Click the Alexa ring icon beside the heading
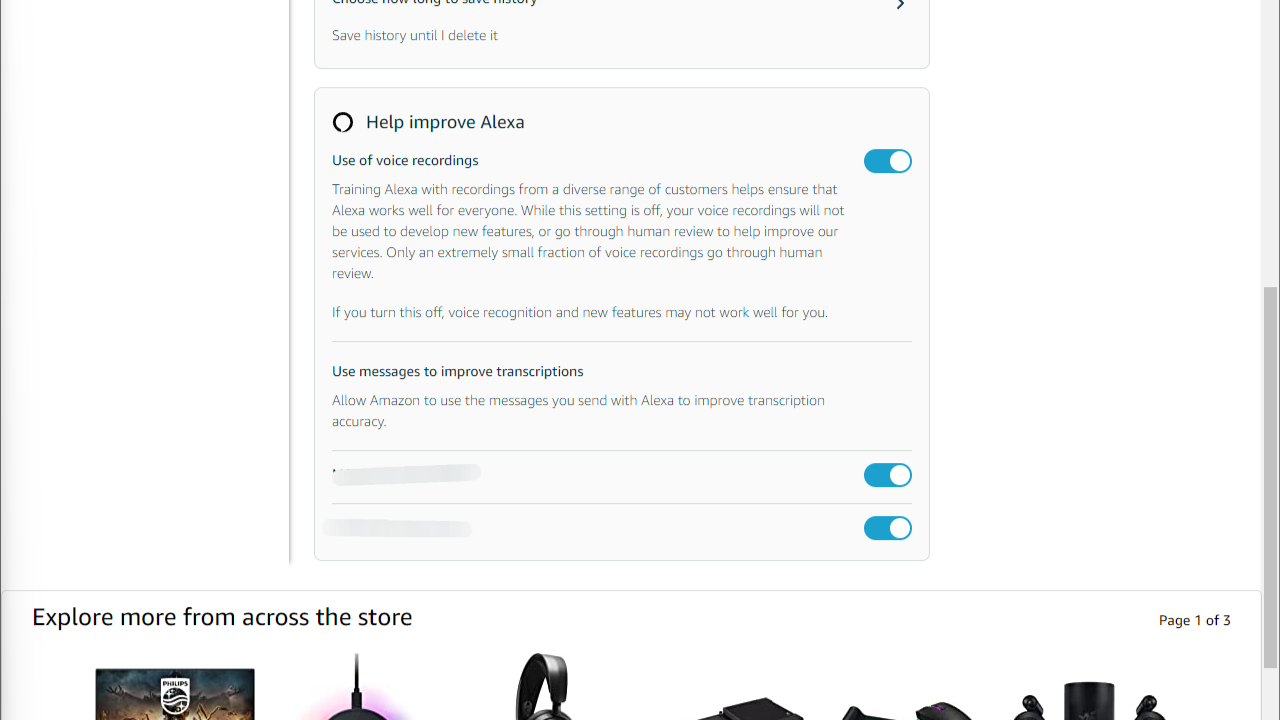The height and width of the screenshot is (720, 1280). click(343, 122)
